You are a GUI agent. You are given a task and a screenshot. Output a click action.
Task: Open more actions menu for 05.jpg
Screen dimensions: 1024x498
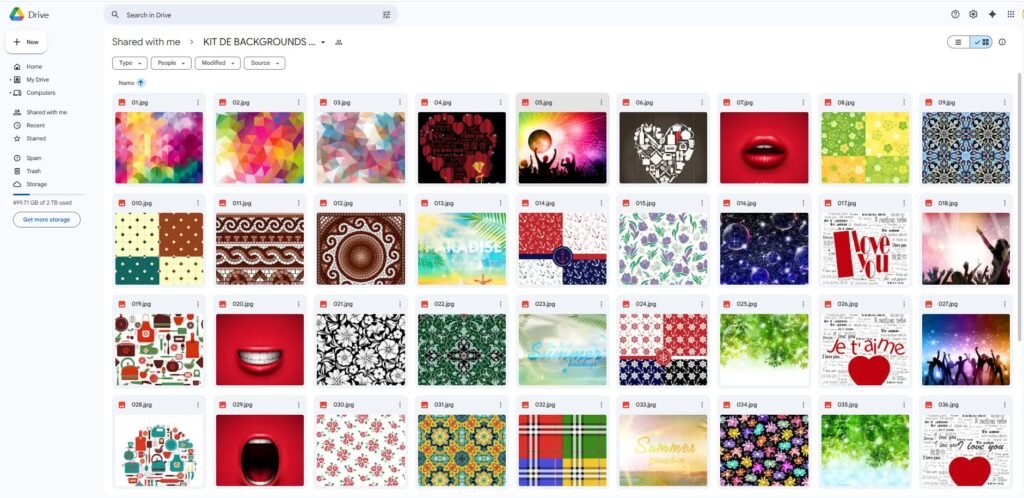[601, 102]
